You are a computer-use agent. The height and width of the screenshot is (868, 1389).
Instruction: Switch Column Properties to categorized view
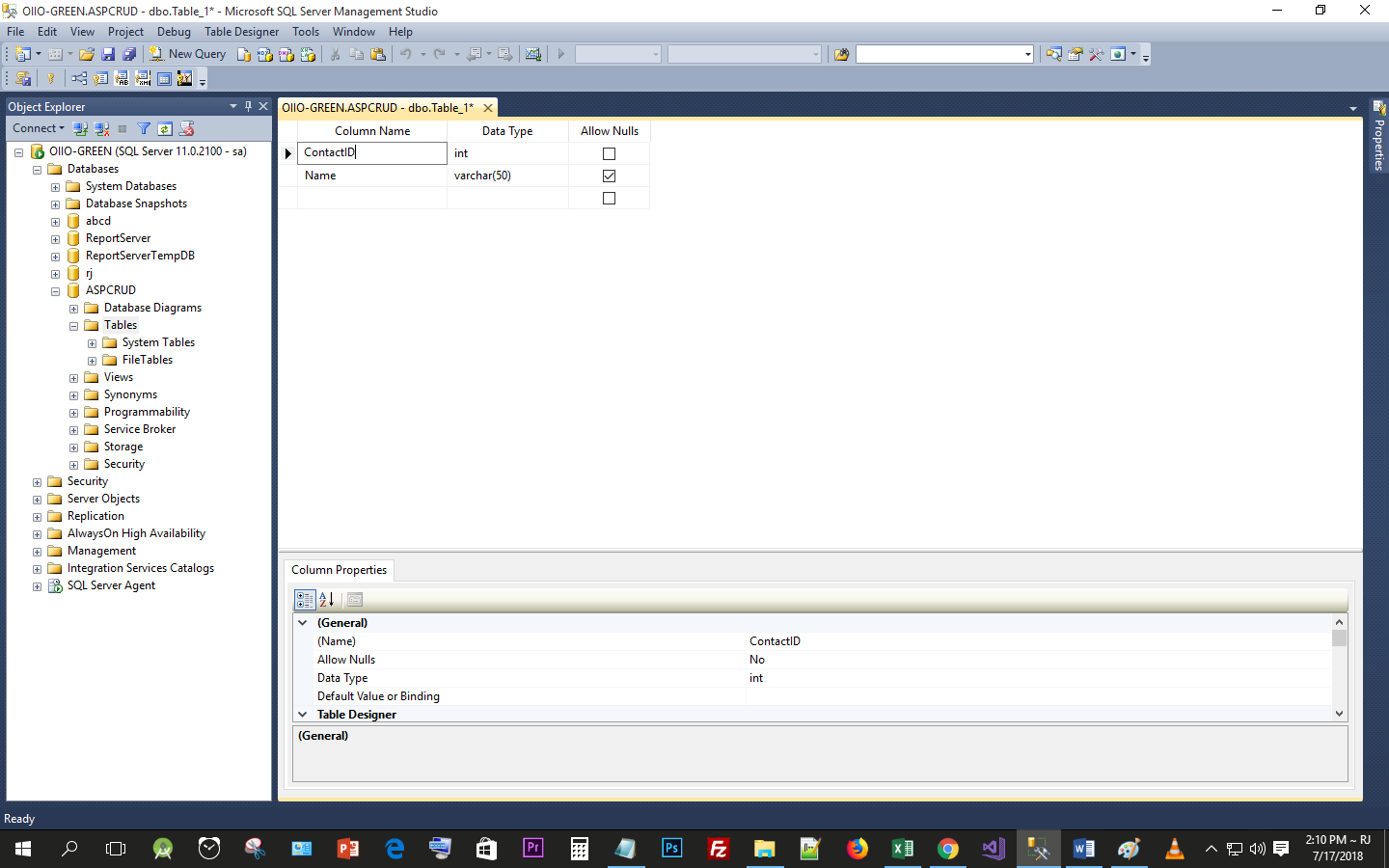click(305, 600)
